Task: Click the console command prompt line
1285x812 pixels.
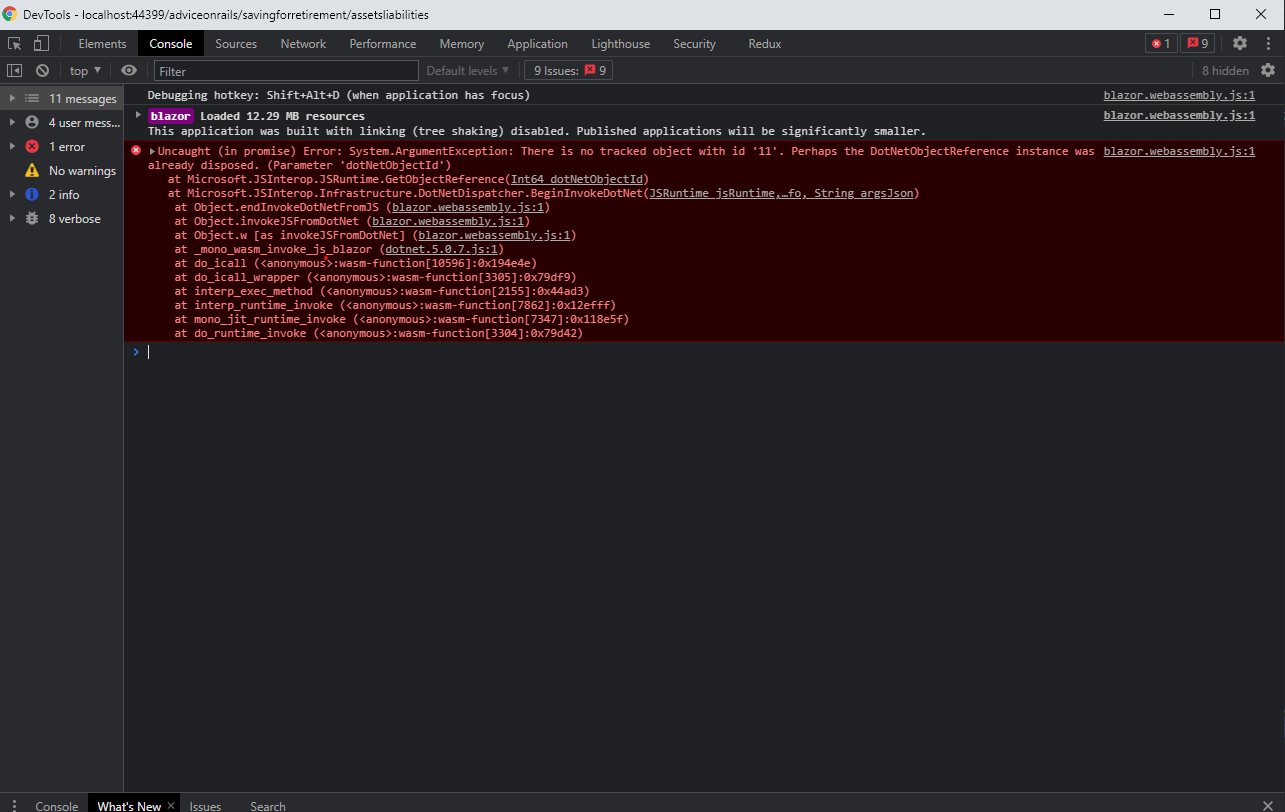Action: click(300, 351)
